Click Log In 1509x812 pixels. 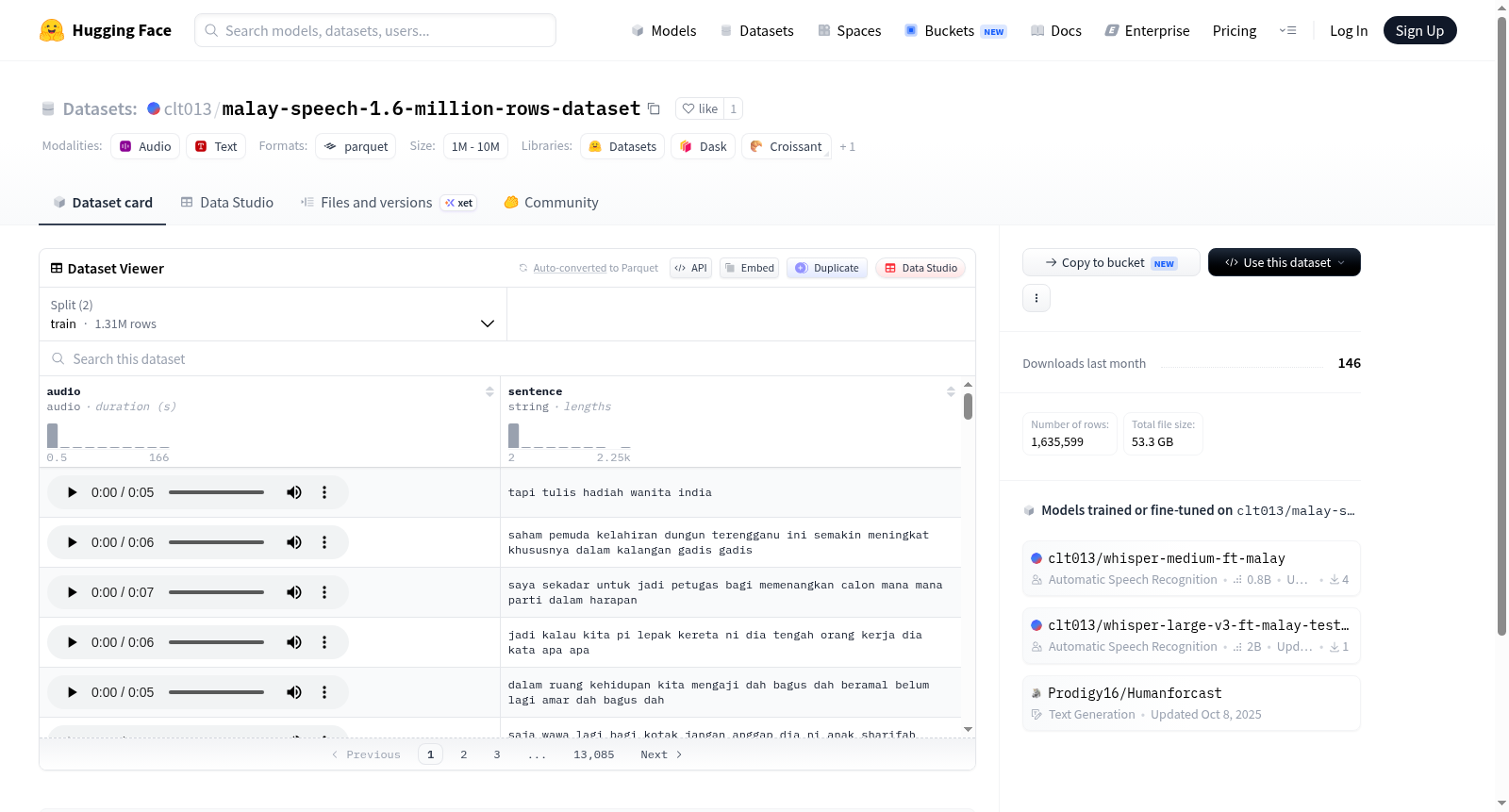[x=1349, y=31]
